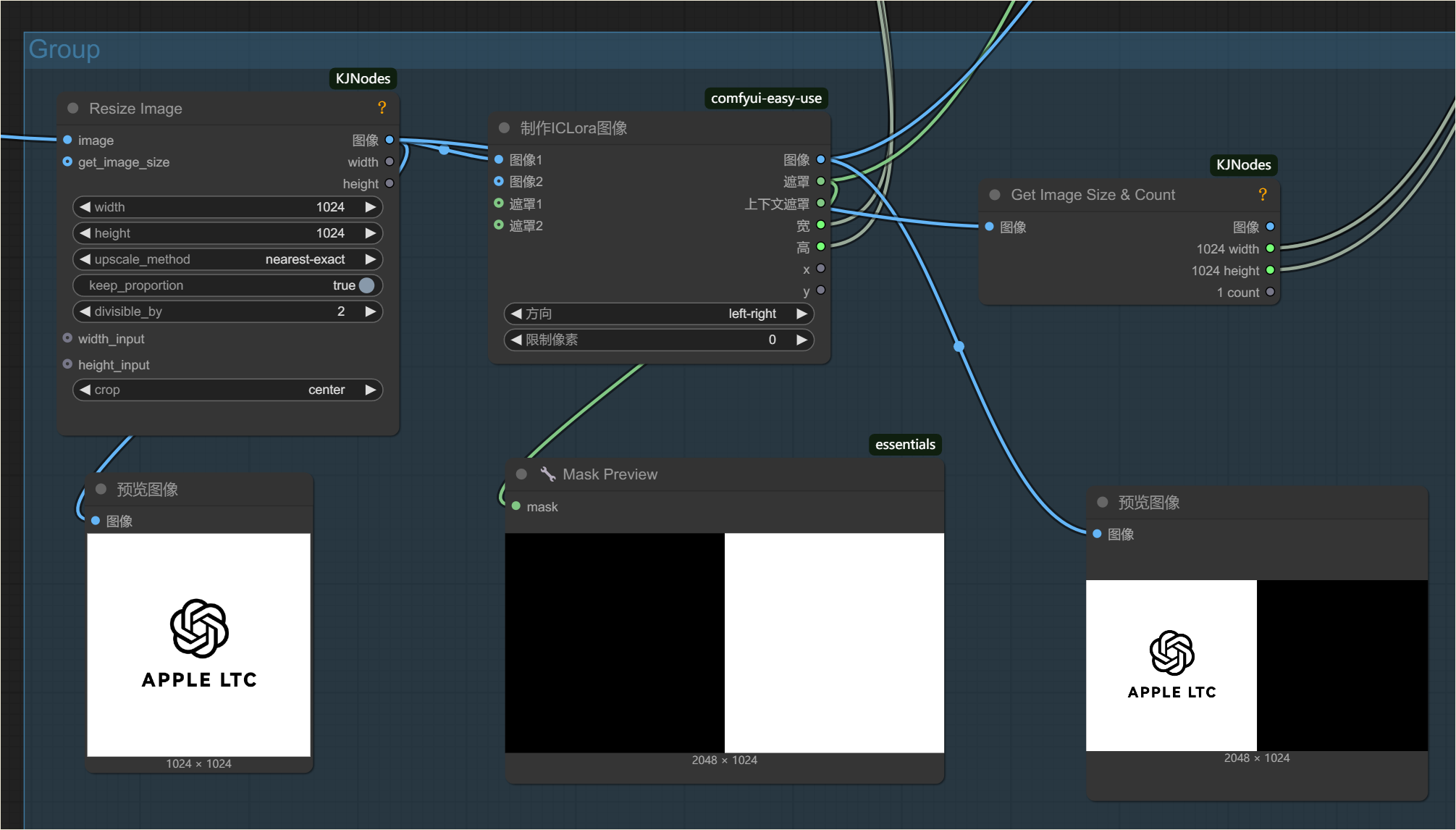The image size is (1456, 830).
Task: Click the Group title label
Action: pos(64,49)
